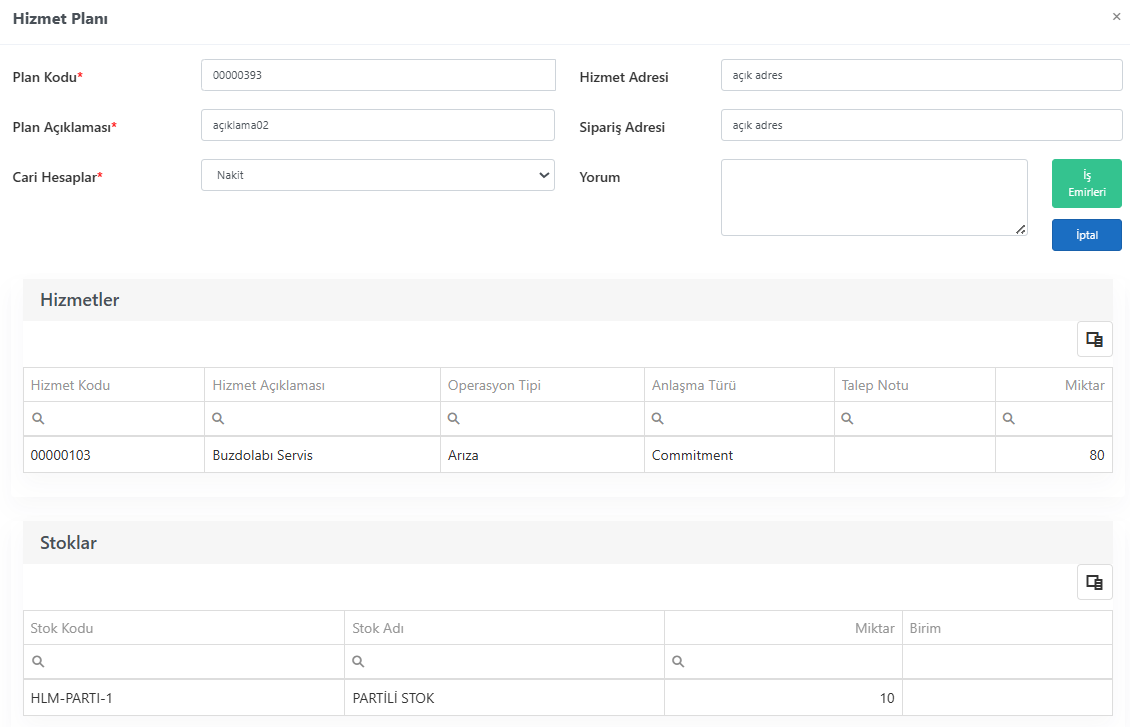Image resolution: width=1130 pixels, height=727 pixels.
Task: Sort by Hizmet Açıklaması column header
Action: click(x=322, y=385)
